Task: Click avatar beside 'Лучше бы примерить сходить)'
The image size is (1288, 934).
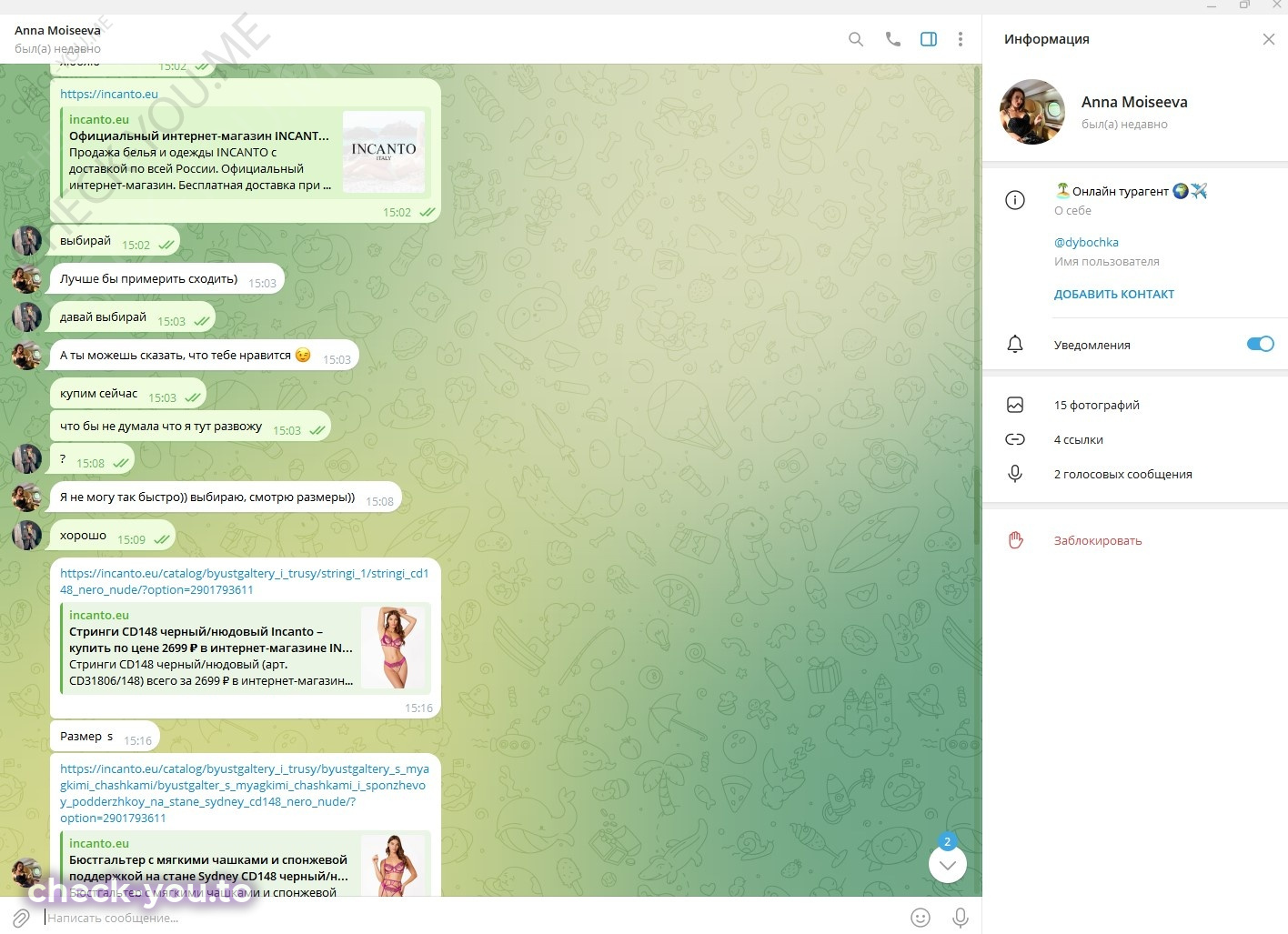Action: [26, 279]
